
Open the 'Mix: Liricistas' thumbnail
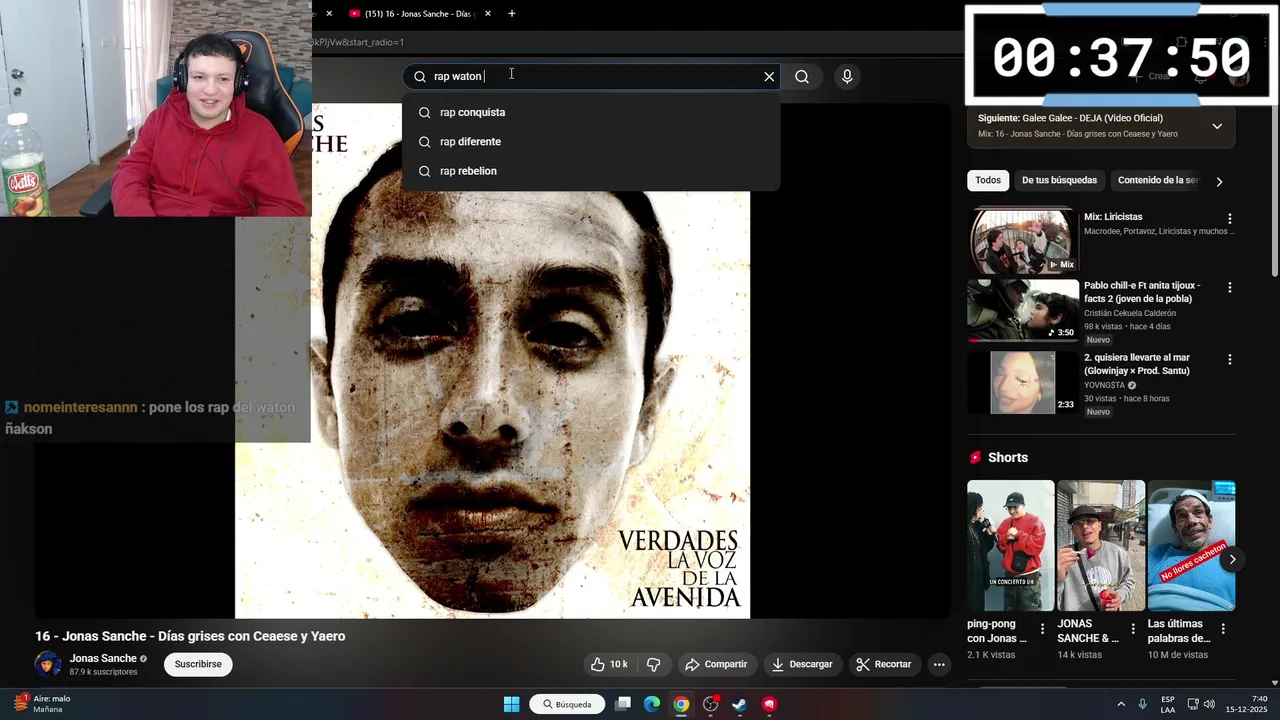tap(1022, 240)
